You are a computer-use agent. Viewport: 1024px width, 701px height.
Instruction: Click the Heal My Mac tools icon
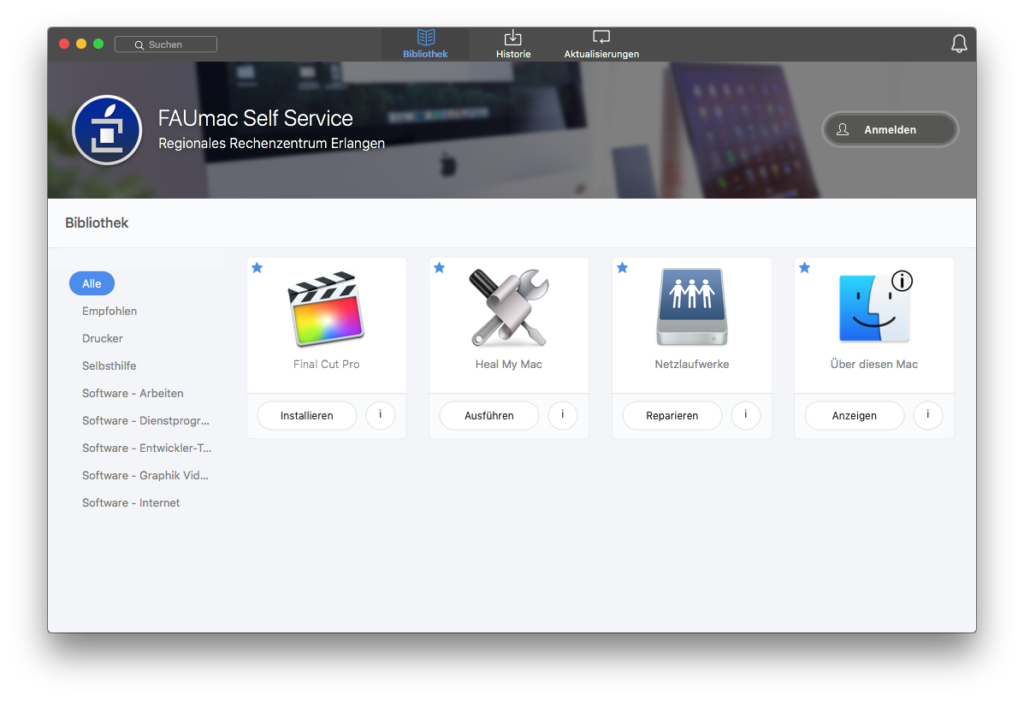(508, 308)
